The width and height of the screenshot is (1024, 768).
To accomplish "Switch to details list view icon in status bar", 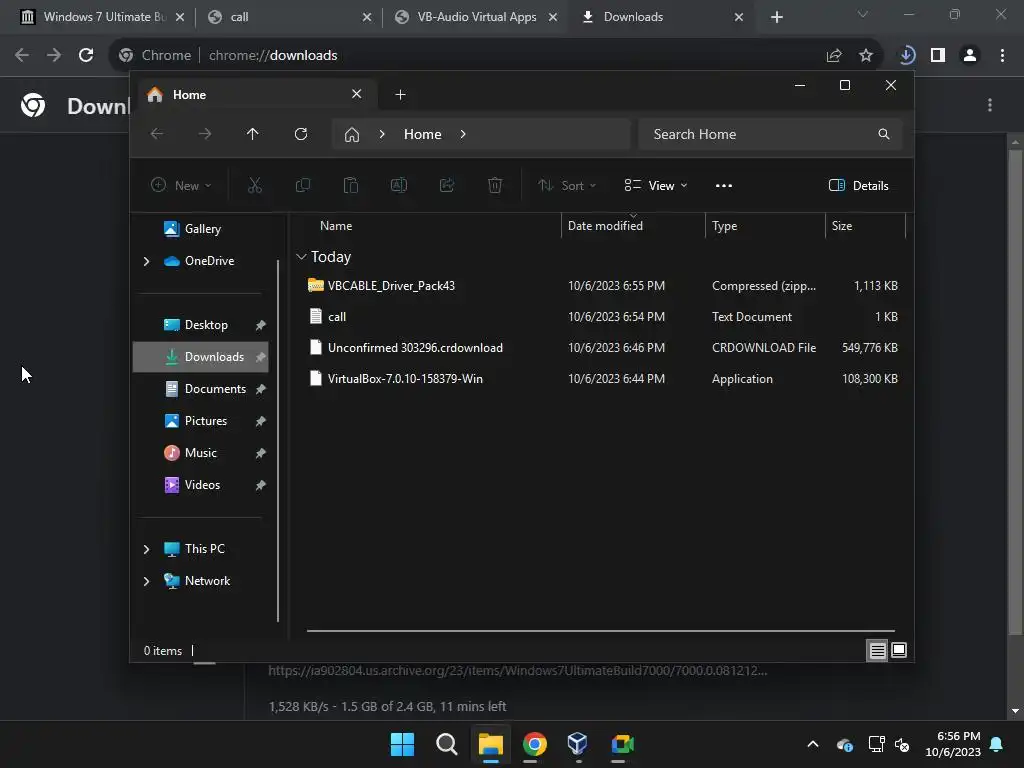I will click(877, 650).
